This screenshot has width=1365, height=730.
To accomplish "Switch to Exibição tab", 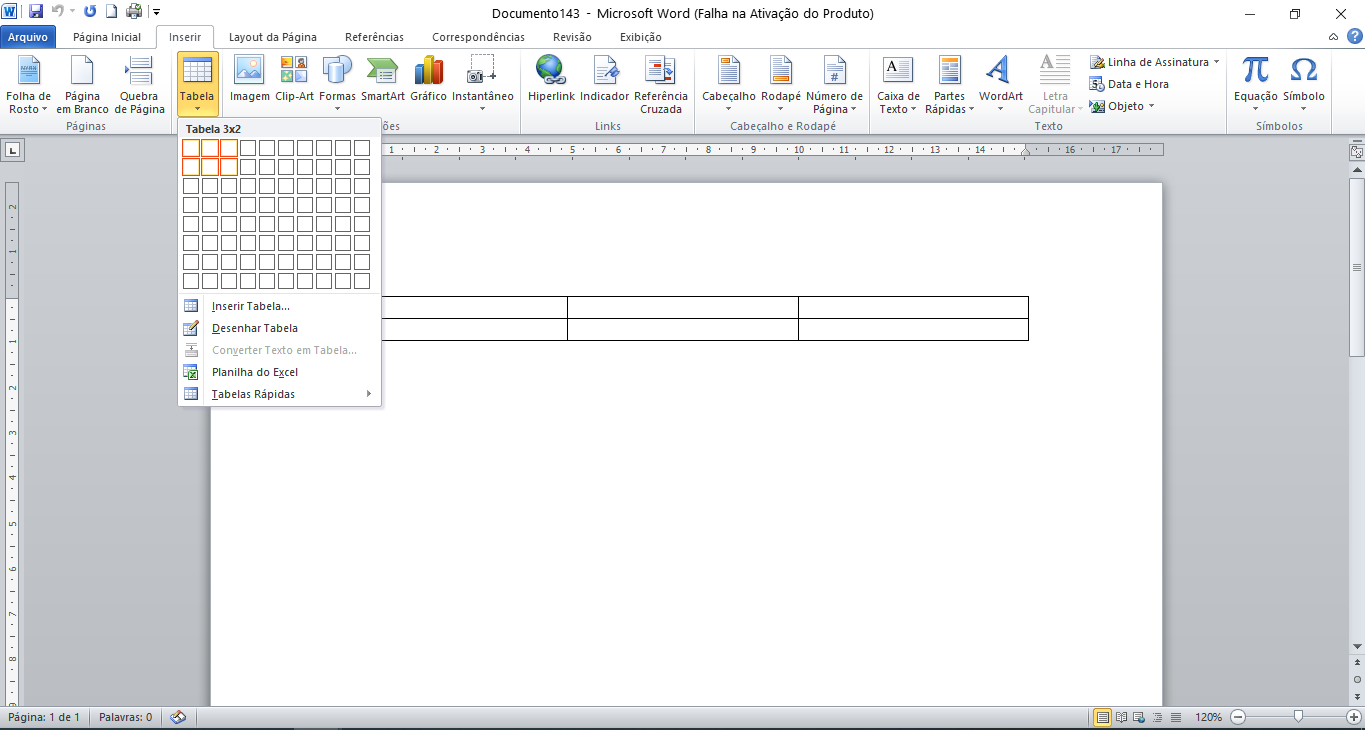I will point(641,37).
